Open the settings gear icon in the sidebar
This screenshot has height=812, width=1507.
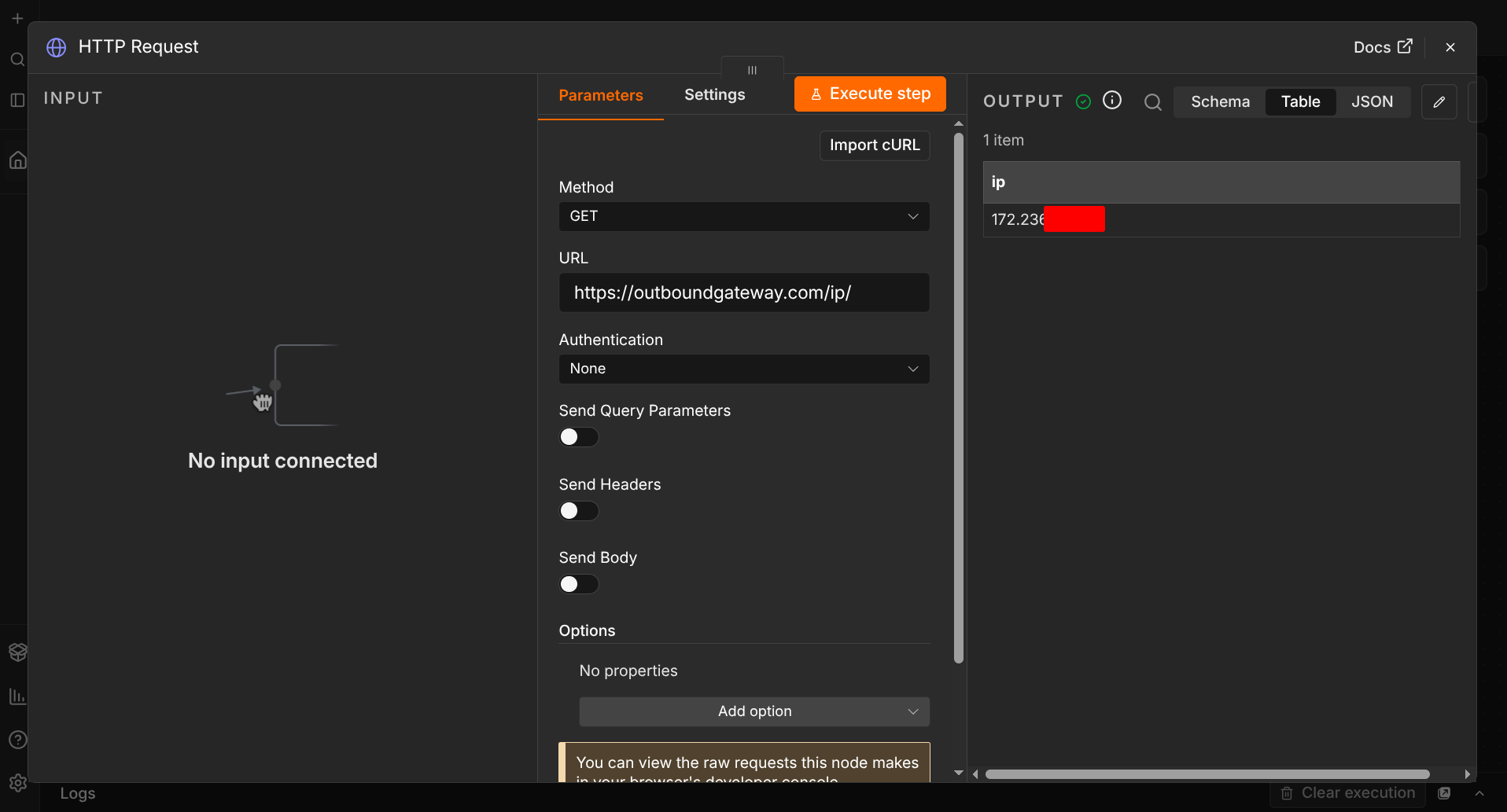(x=17, y=783)
